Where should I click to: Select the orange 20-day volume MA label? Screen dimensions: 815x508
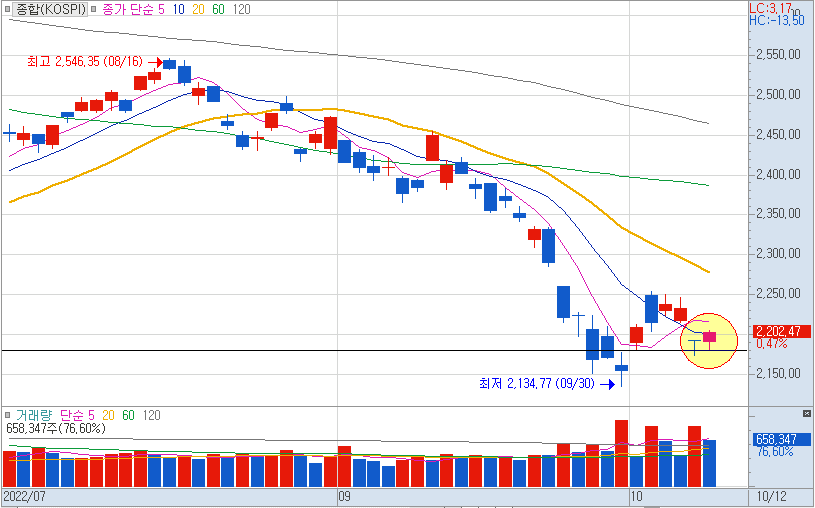point(108,415)
